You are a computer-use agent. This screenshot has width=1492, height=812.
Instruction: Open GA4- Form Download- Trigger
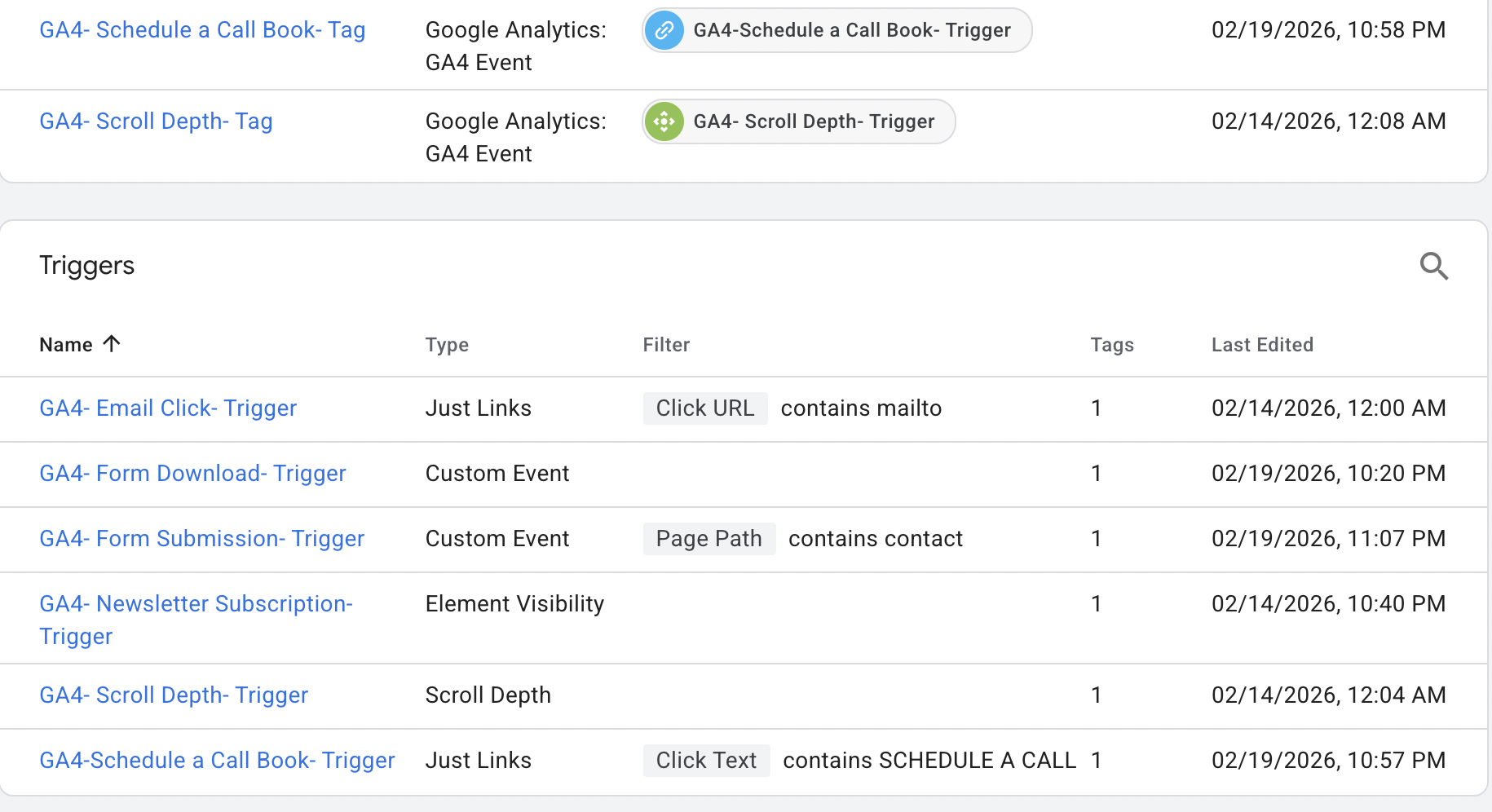pyautogui.click(x=192, y=474)
